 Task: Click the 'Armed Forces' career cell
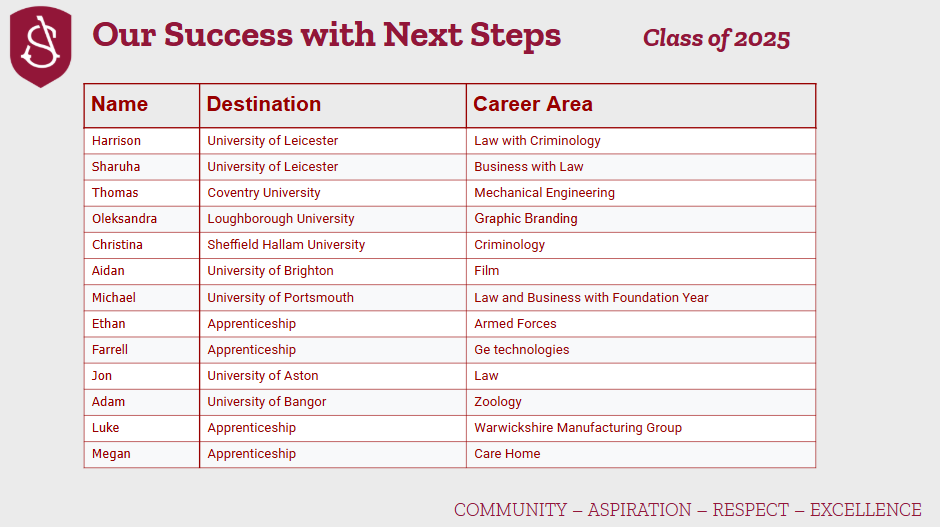coord(515,324)
